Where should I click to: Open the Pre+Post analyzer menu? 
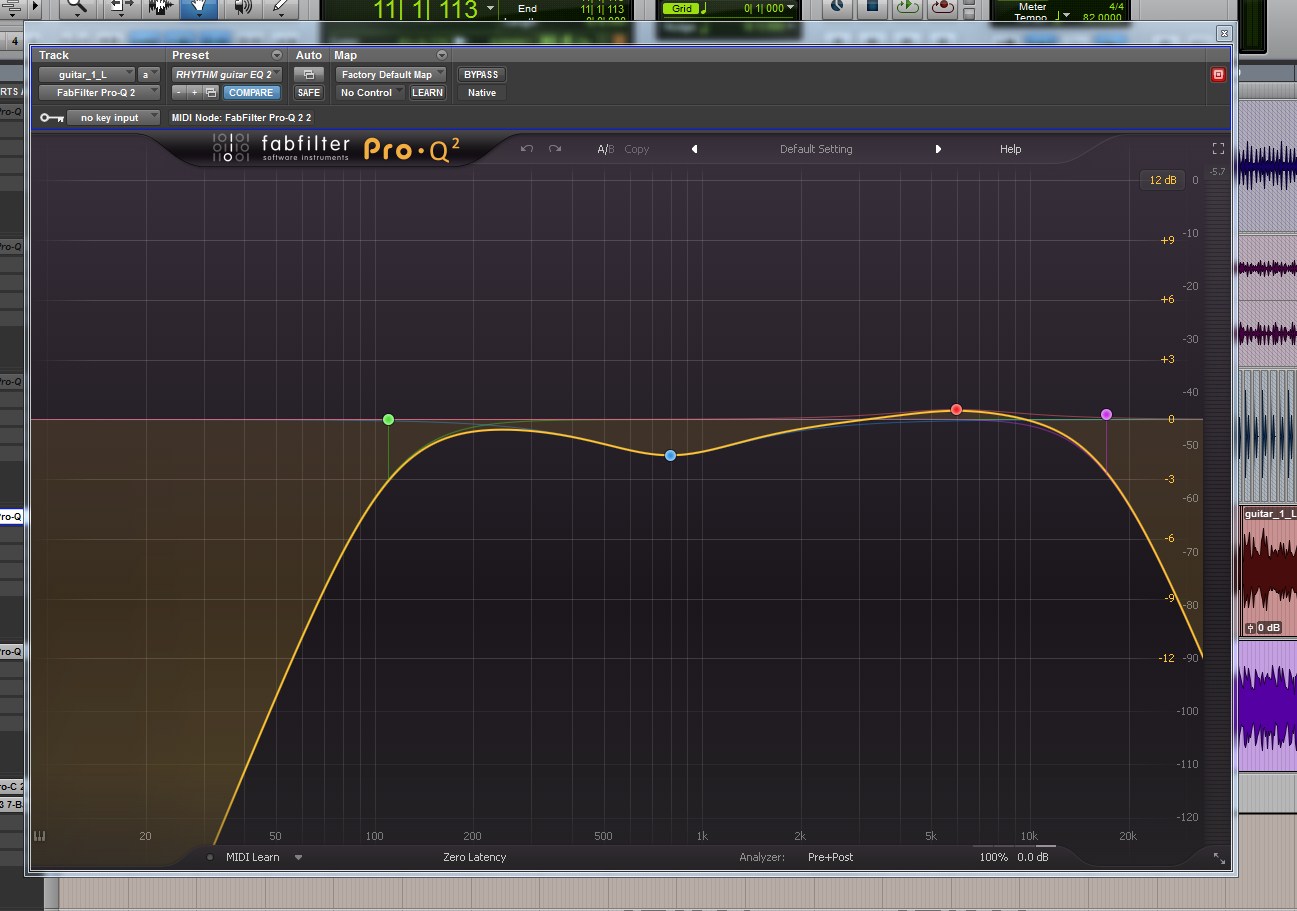(830, 857)
